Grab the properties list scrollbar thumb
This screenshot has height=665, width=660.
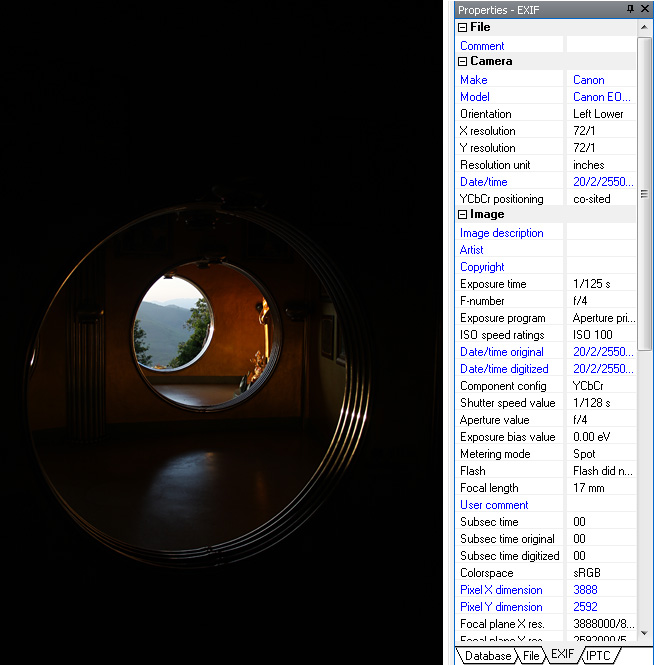click(646, 192)
